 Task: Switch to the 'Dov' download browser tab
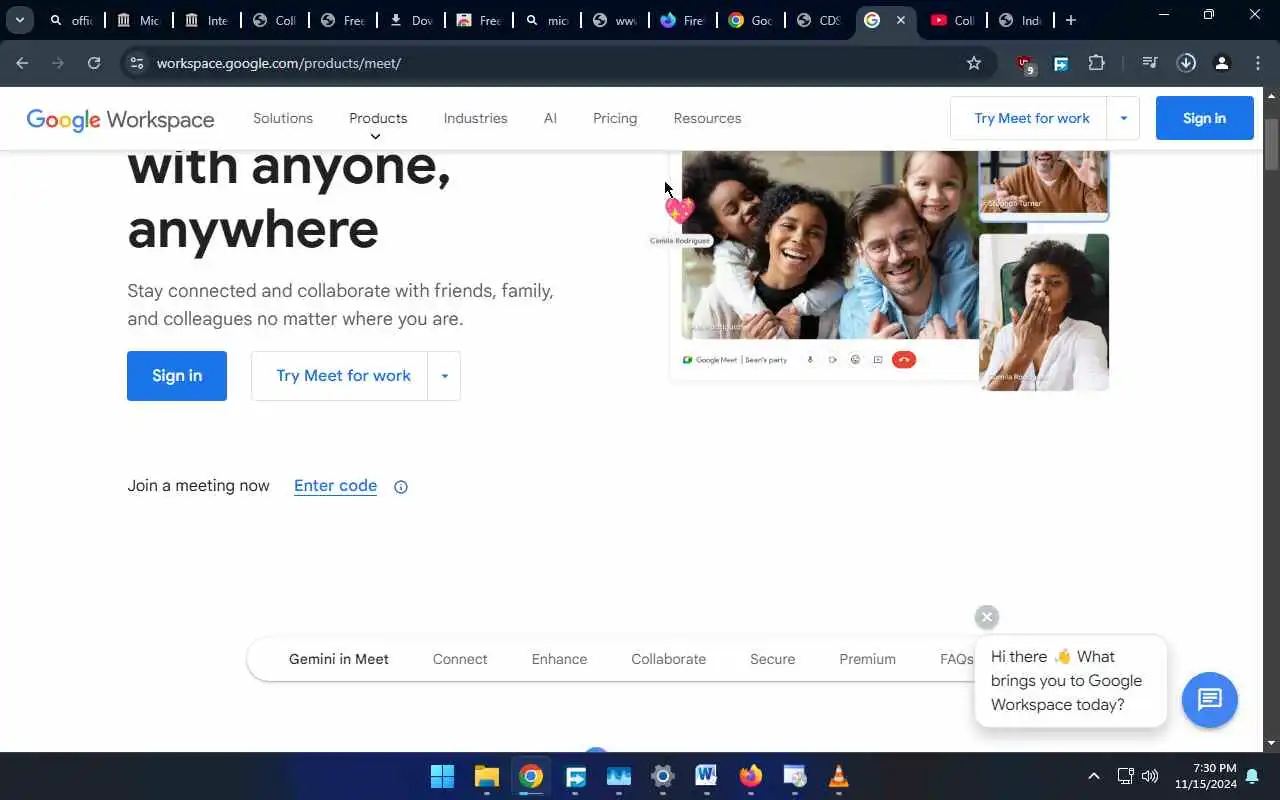(411, 20)
